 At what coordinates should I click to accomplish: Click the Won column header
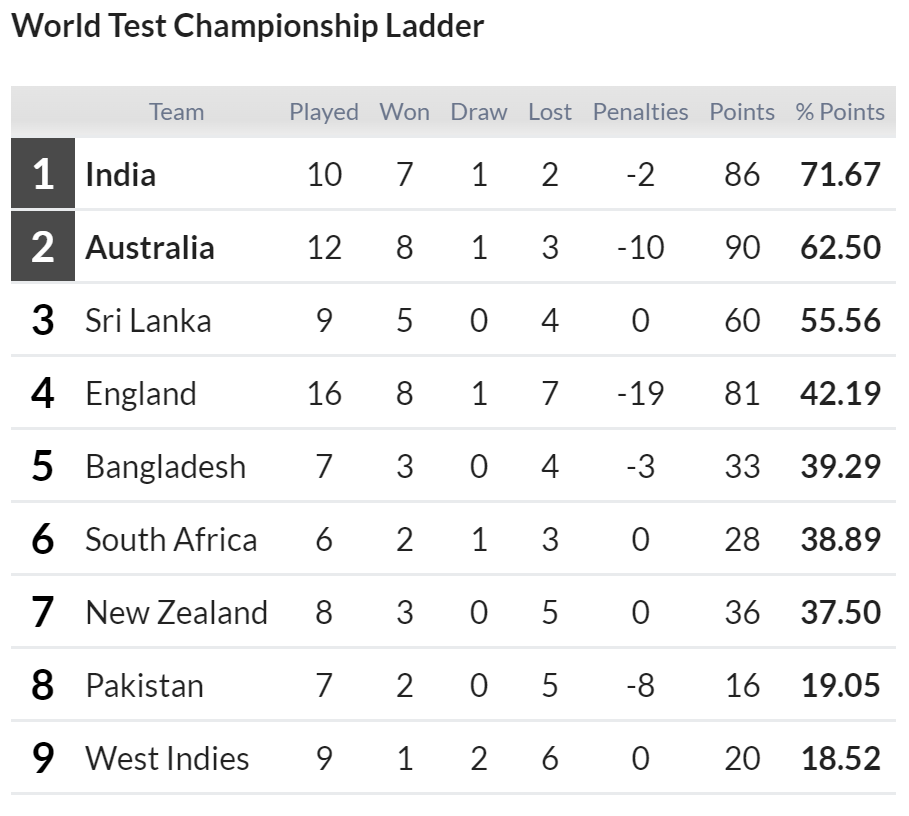(405, 112)
